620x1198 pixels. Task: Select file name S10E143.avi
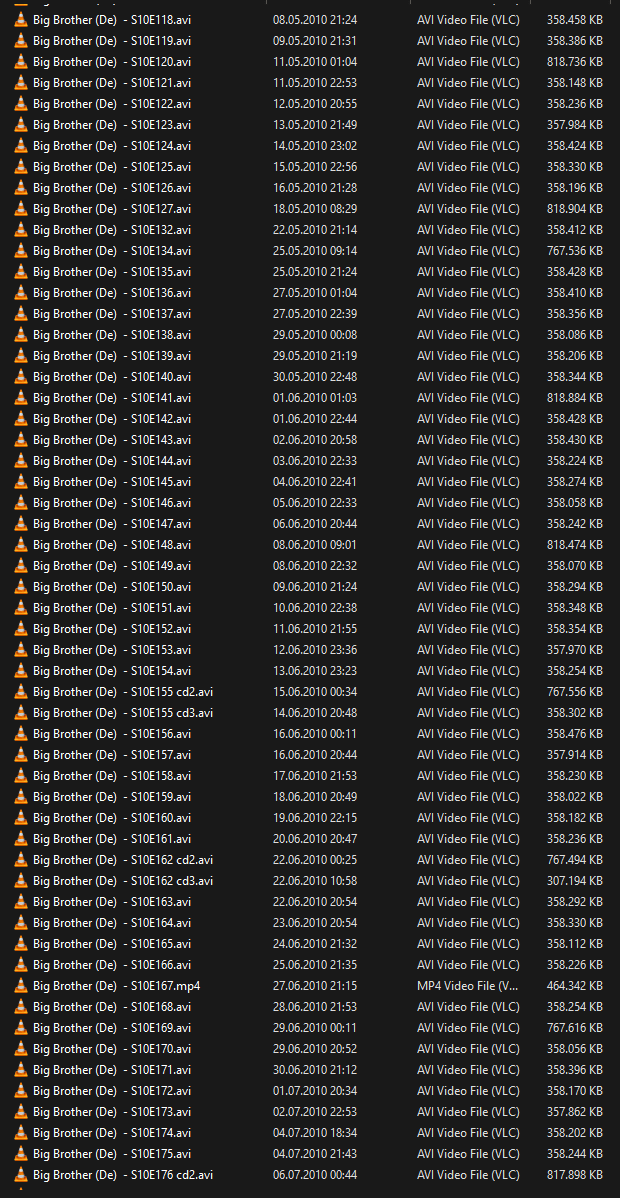tap(112, 439)
